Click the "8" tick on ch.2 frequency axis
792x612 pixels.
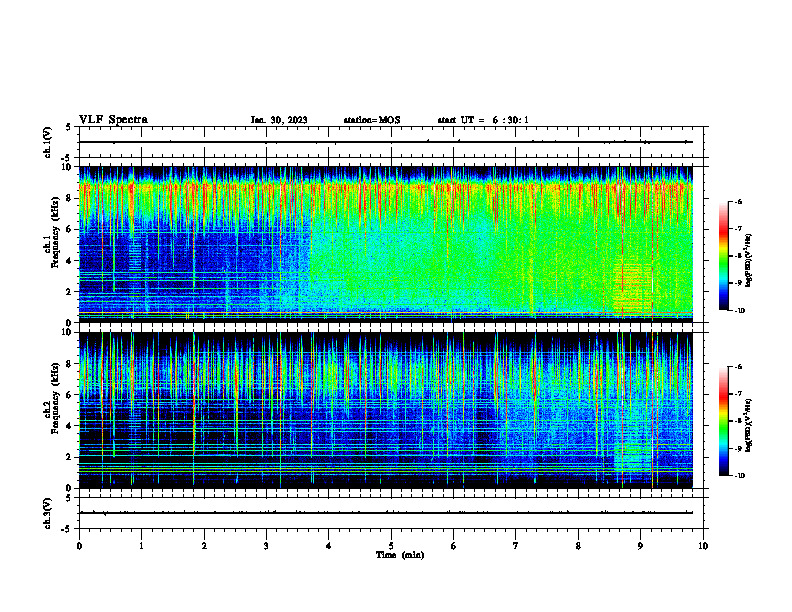[x=69, y=364]
